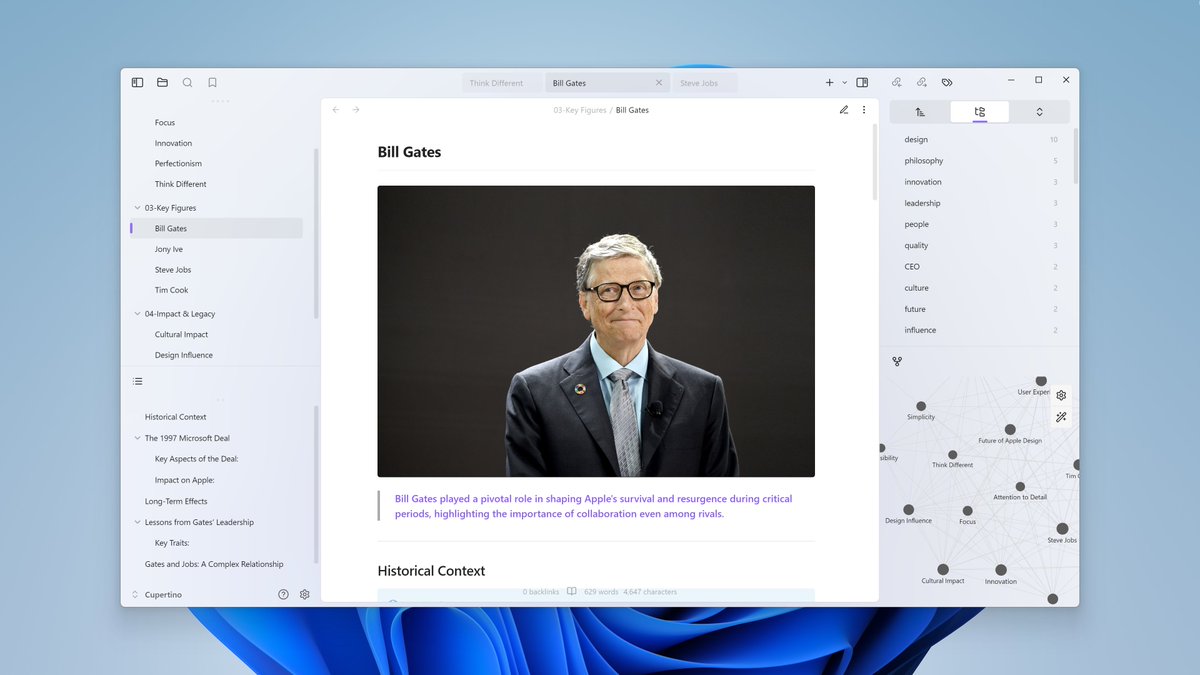Click the graph magic wand icon
1200x675 pixels.
pyautogui.click(x=1061, y=417)
